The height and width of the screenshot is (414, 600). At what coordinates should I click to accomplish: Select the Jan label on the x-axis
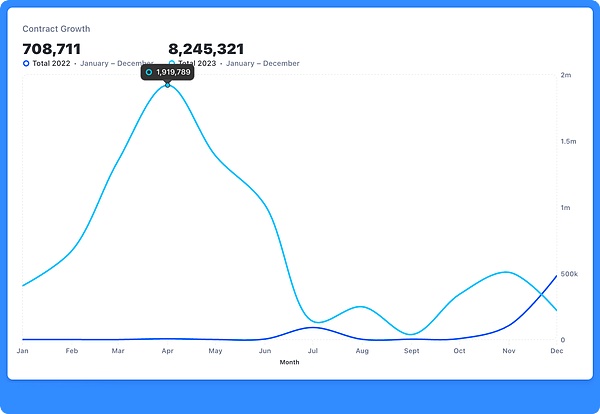tap(22, 351)
